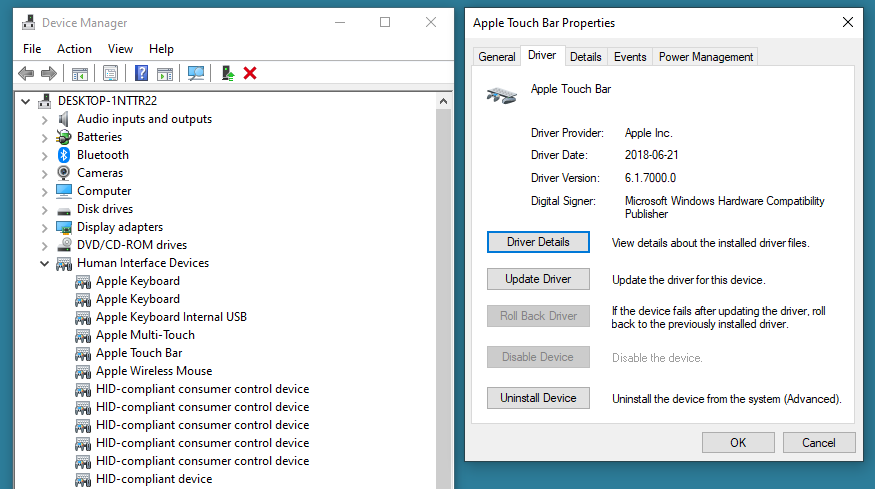Viewport: 875px width, 489px height.
Task: Expand the Display adapters category
Action: [45, 227]
